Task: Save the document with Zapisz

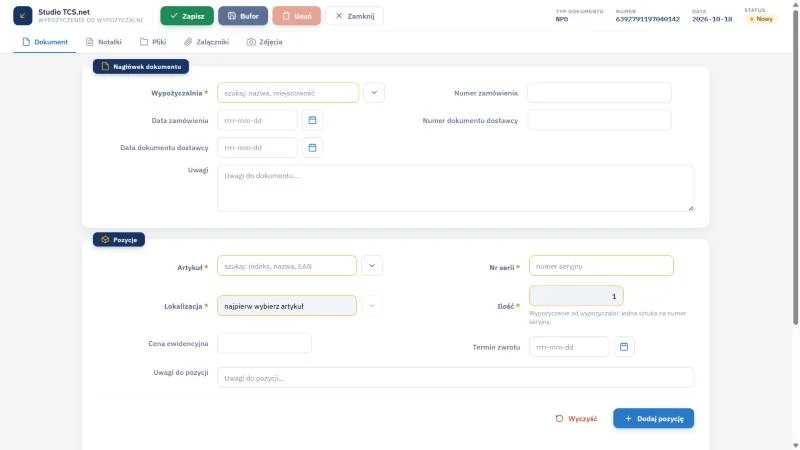Action: 187,16
